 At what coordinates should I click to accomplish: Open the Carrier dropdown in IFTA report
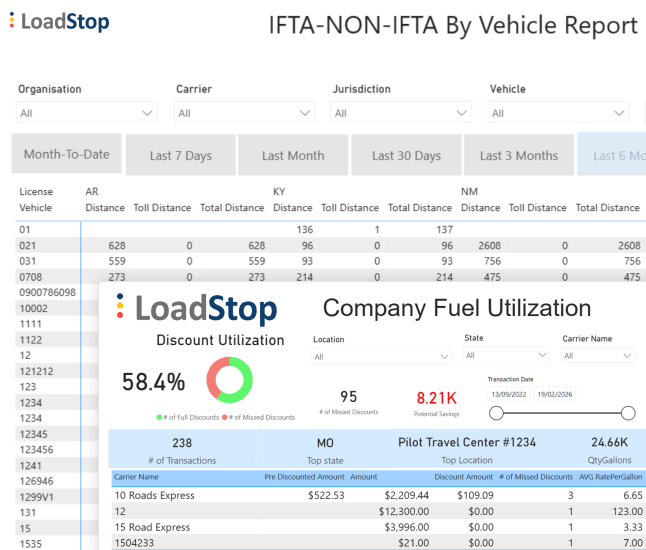coord(244,113)
